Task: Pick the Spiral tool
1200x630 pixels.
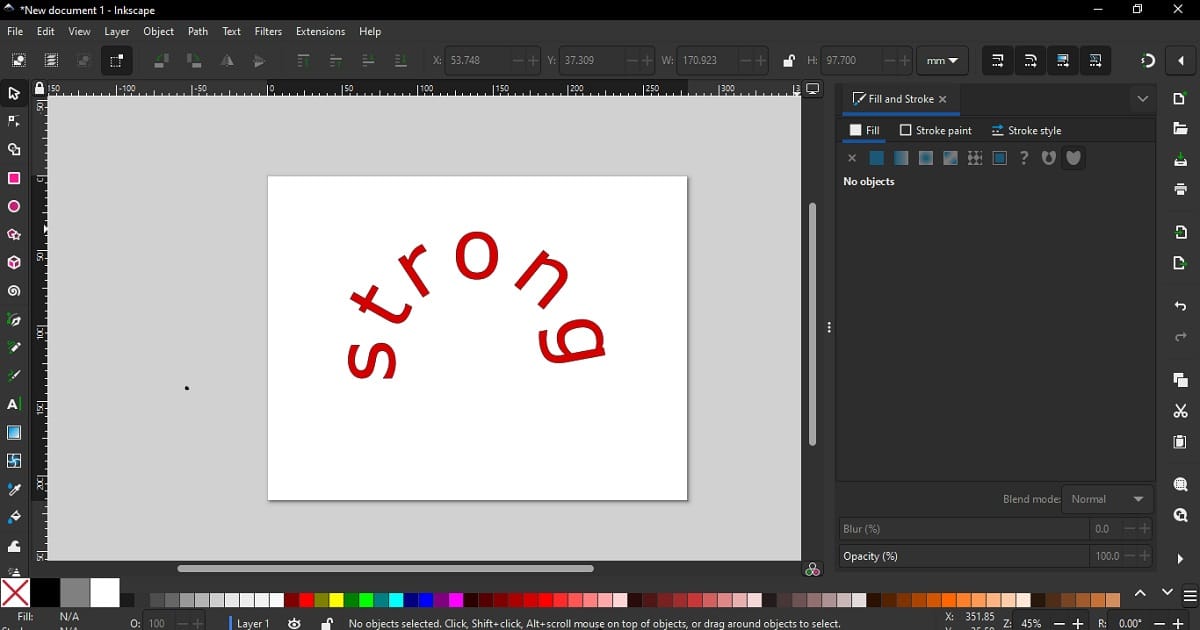Action: [14, 291]
